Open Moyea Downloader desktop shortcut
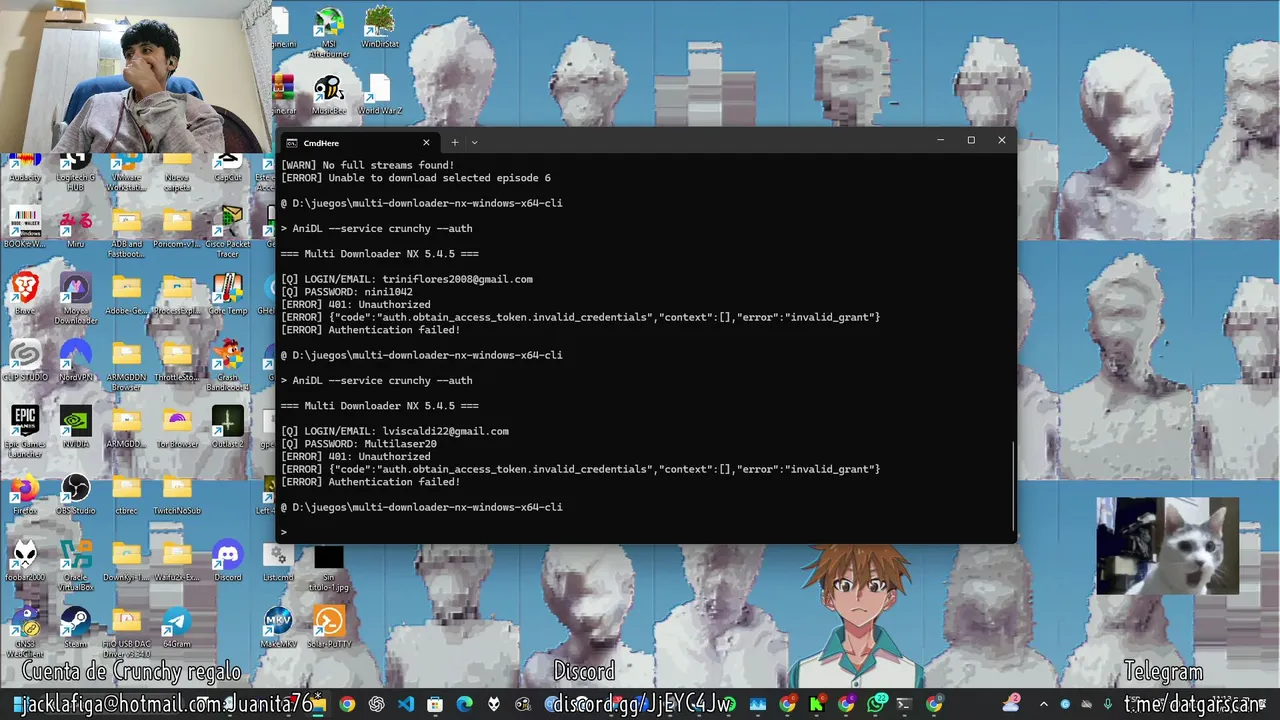Viewport: 1280px width, 720px height. [76, 299]
